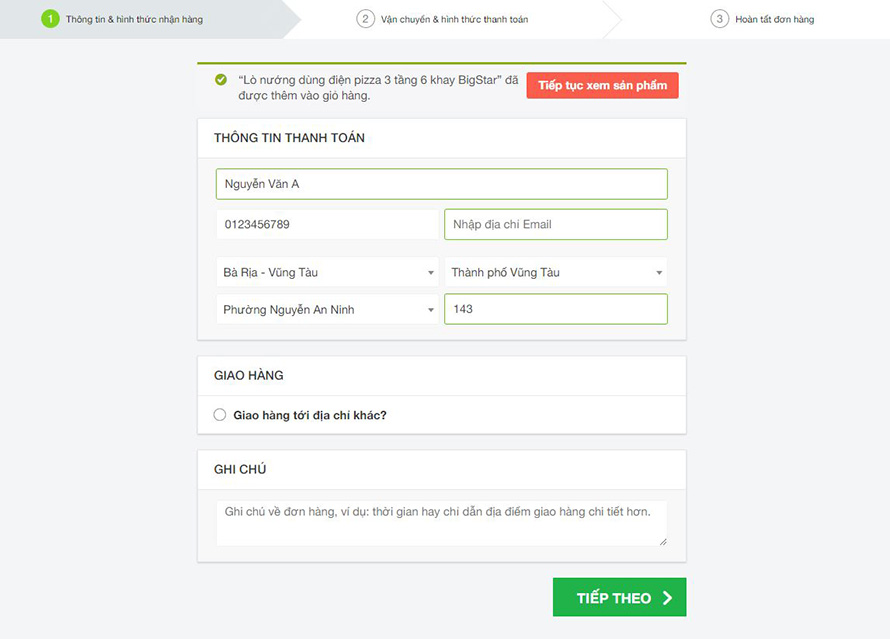Select 'Giao hàng tới địa chỉ khác?' radio
This screenshot has width=890, height=639.
(x=220, y=415)
